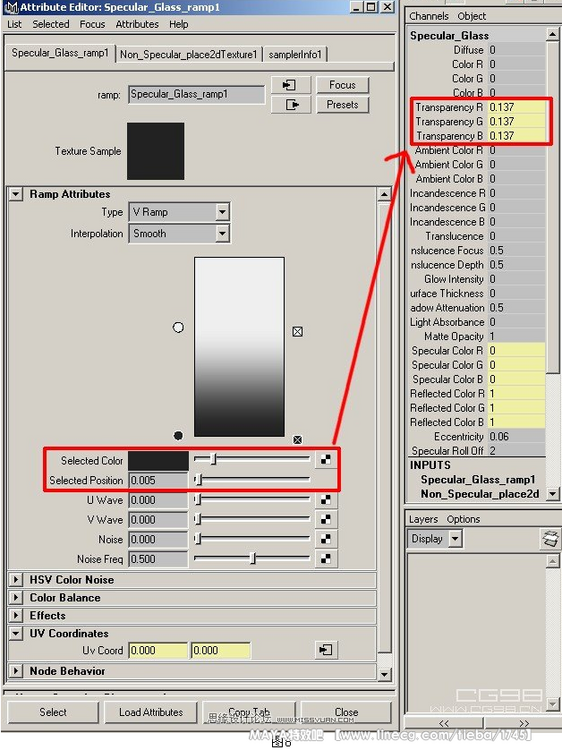Select Non_Specular_place2d input node

click(480, 494)
